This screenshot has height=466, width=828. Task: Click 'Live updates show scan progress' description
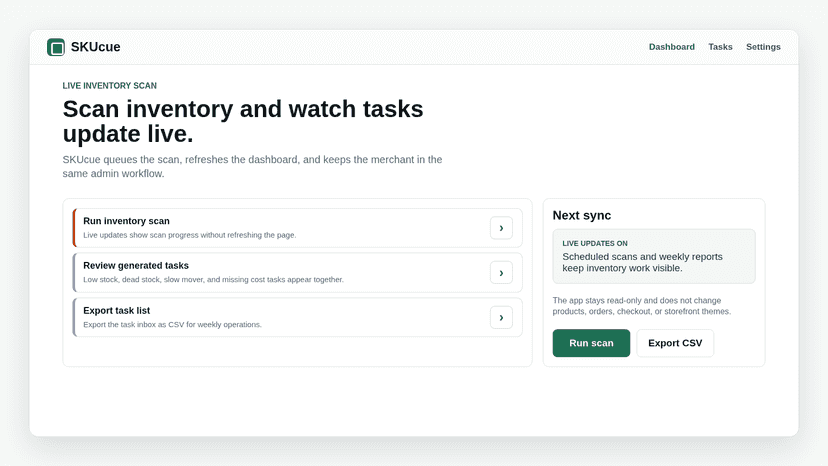tap(190, 235)
